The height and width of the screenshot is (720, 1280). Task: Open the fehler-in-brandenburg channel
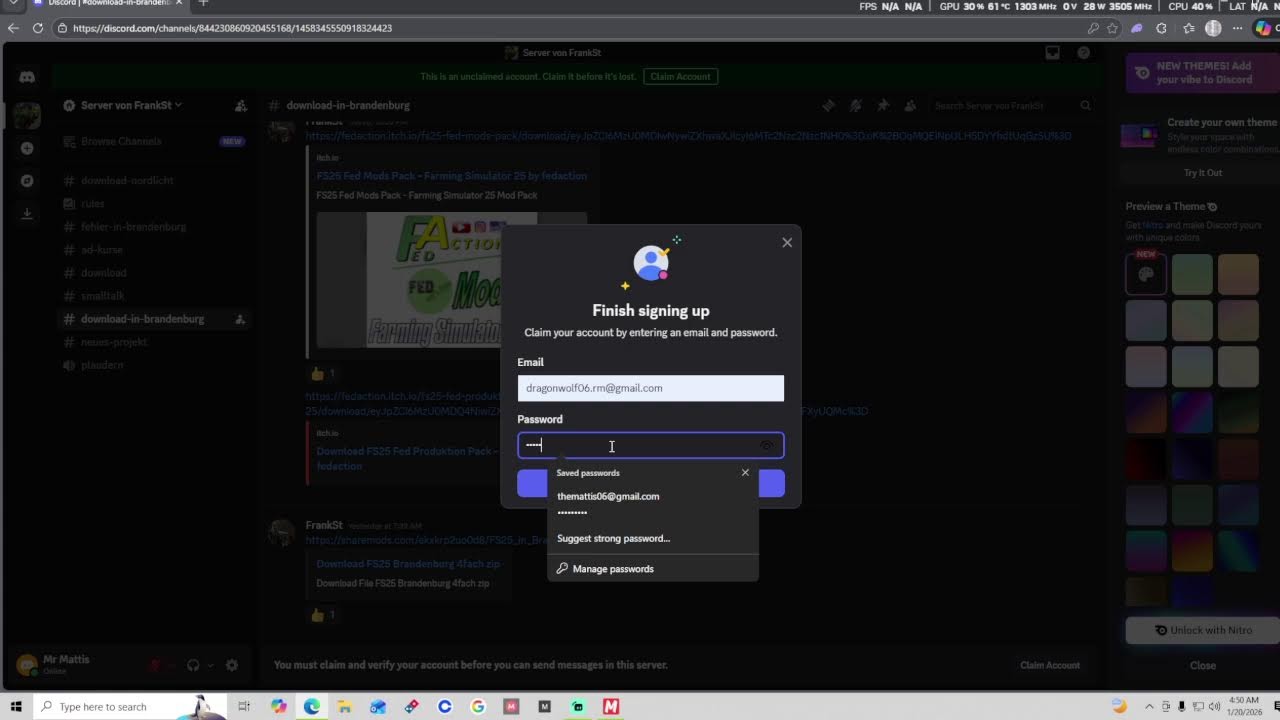(154, 227)
